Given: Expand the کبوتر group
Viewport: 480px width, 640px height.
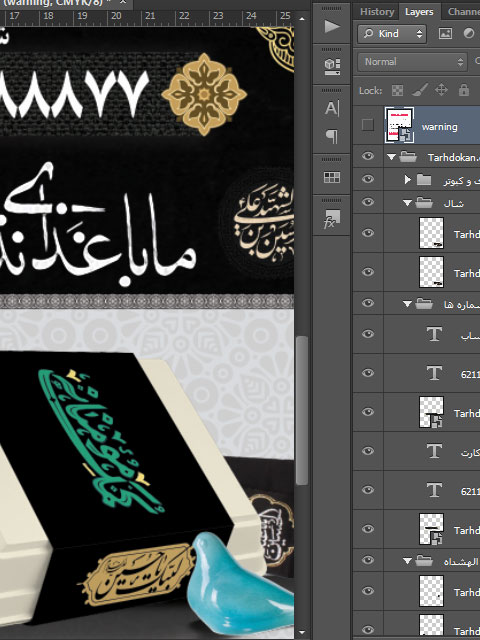Looking at the screenshot, I should 407,179.
